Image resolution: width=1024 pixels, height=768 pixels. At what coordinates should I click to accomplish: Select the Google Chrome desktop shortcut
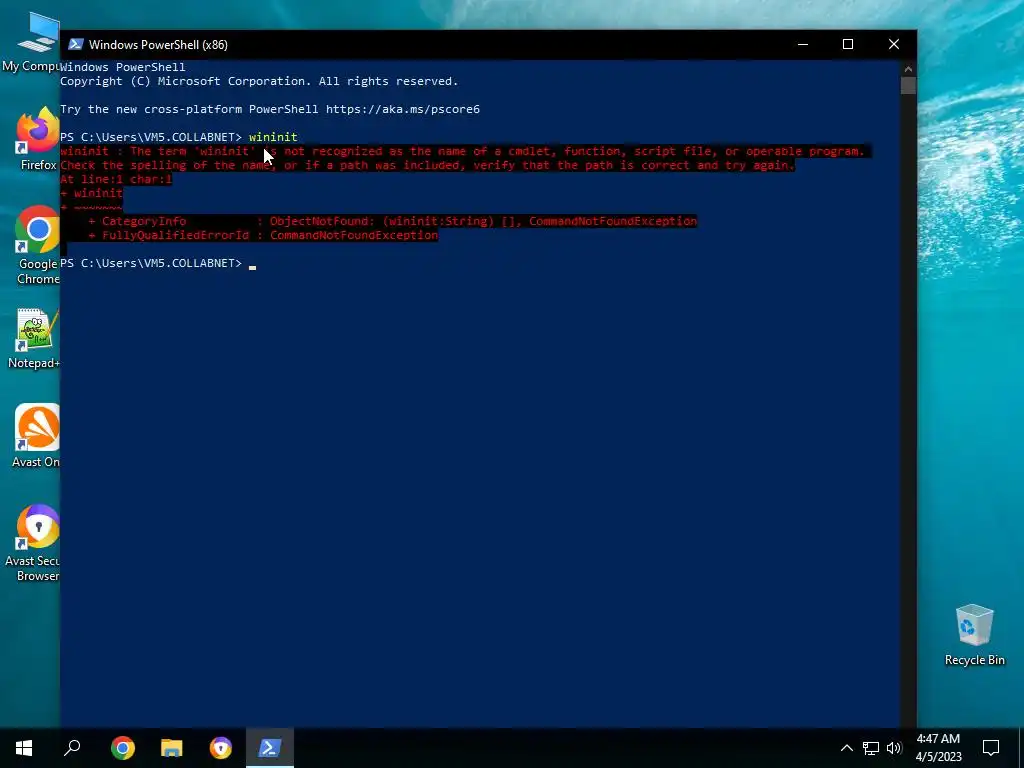pyautogui.click(x=36, y=246)
